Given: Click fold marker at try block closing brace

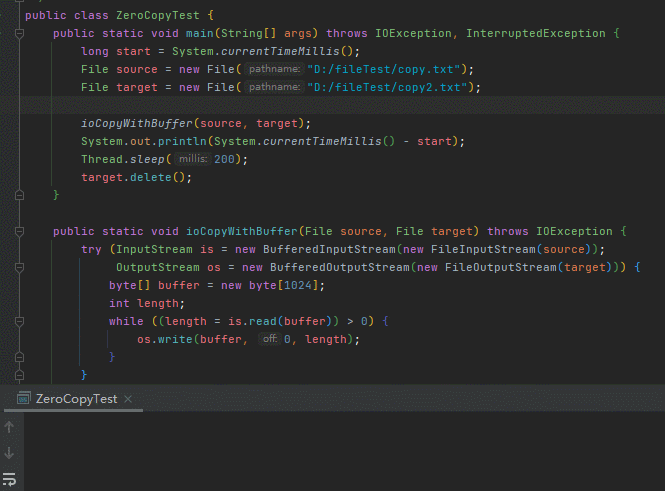Looking at the screenshot, I should [x=19, y=375].
